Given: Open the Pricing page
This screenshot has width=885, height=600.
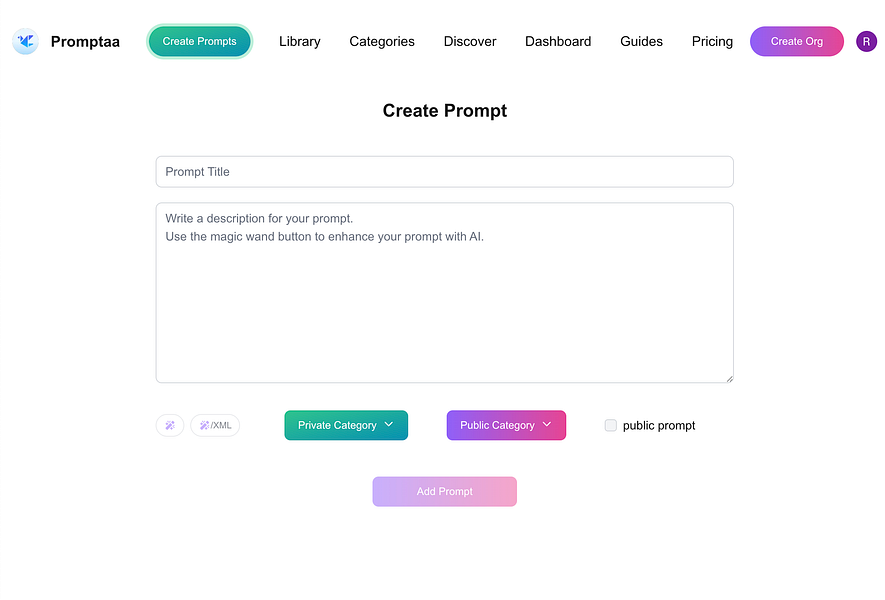Looking at the screenshot, I should click(712, 41).
